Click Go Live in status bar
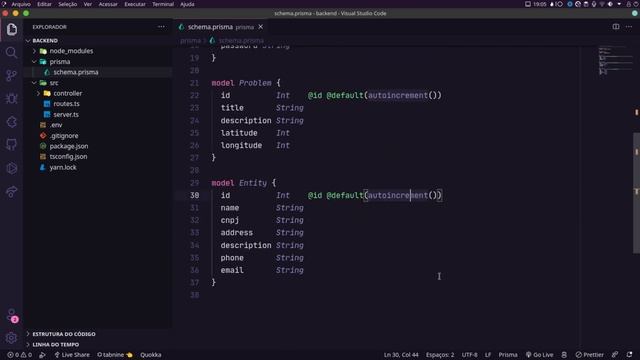The image size is (640, 360). [540, 355]
